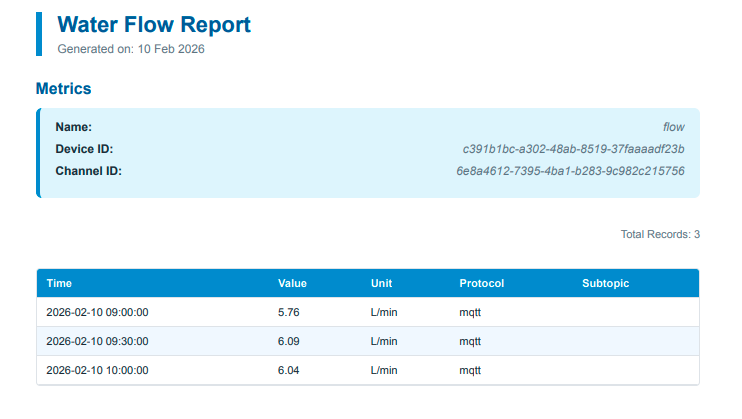Click the 'Generated on: 10 Feb 2026' line
Viewport: 742px width, 419px height.
(x=131, y=49)
